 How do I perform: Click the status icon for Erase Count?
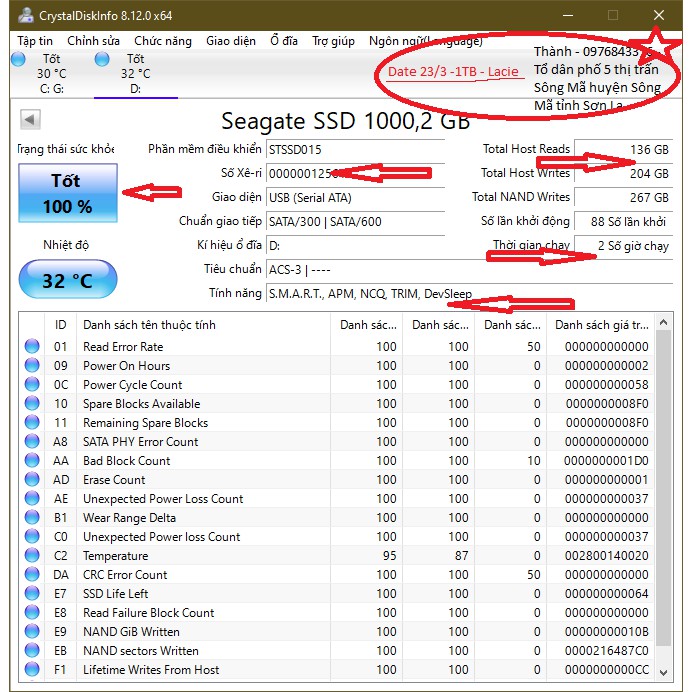coord(32,479)
